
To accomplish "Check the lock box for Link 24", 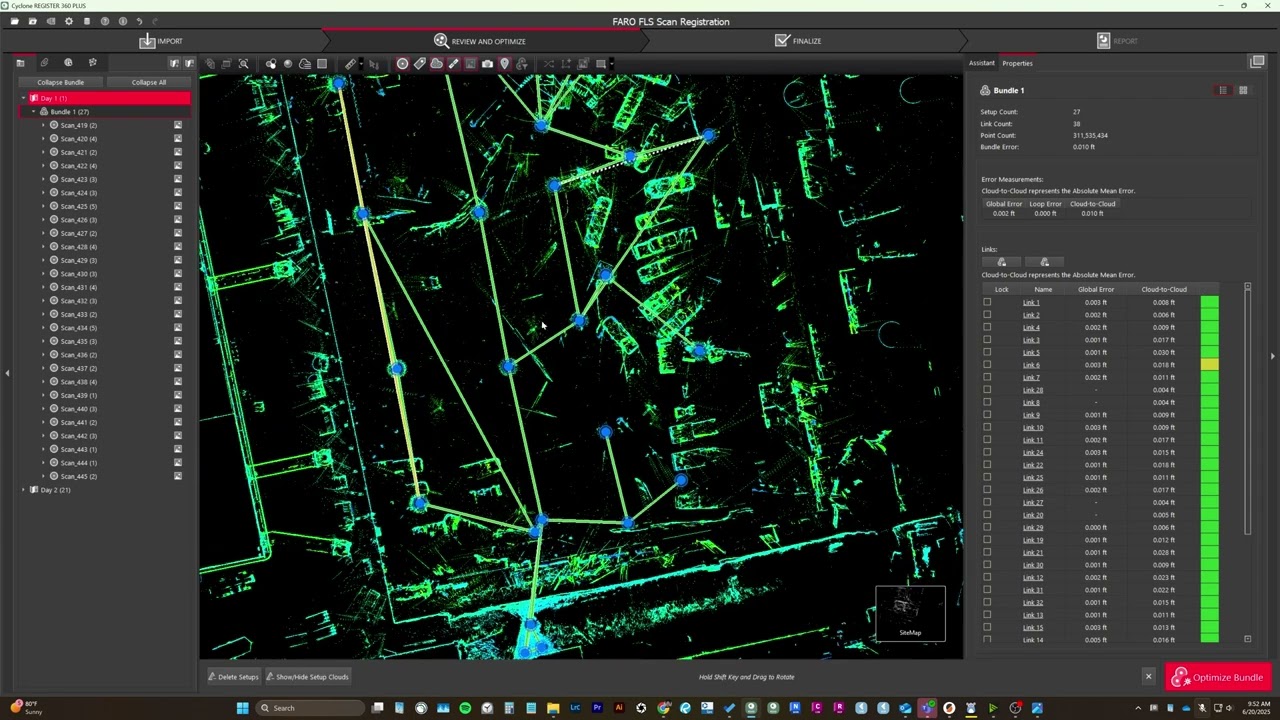I will click(x=987, y=452).
